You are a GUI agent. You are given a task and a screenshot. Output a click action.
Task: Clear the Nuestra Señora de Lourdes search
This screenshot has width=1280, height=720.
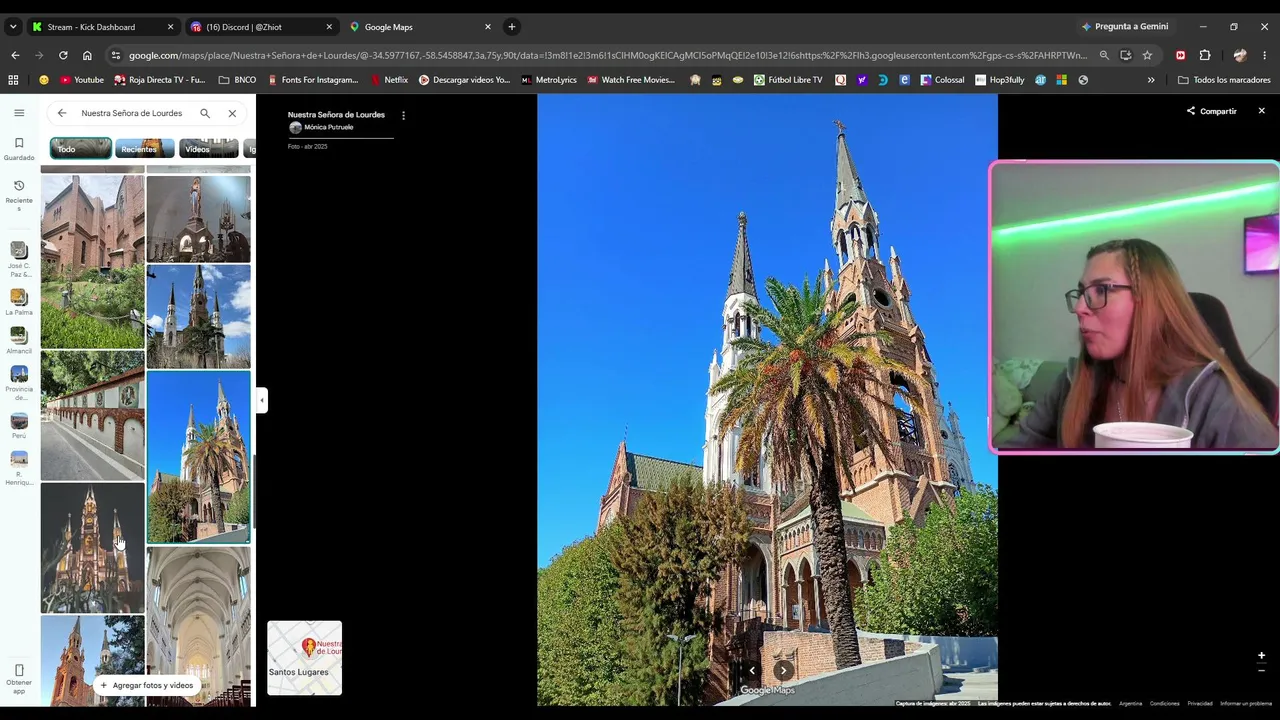click(232, 113)
